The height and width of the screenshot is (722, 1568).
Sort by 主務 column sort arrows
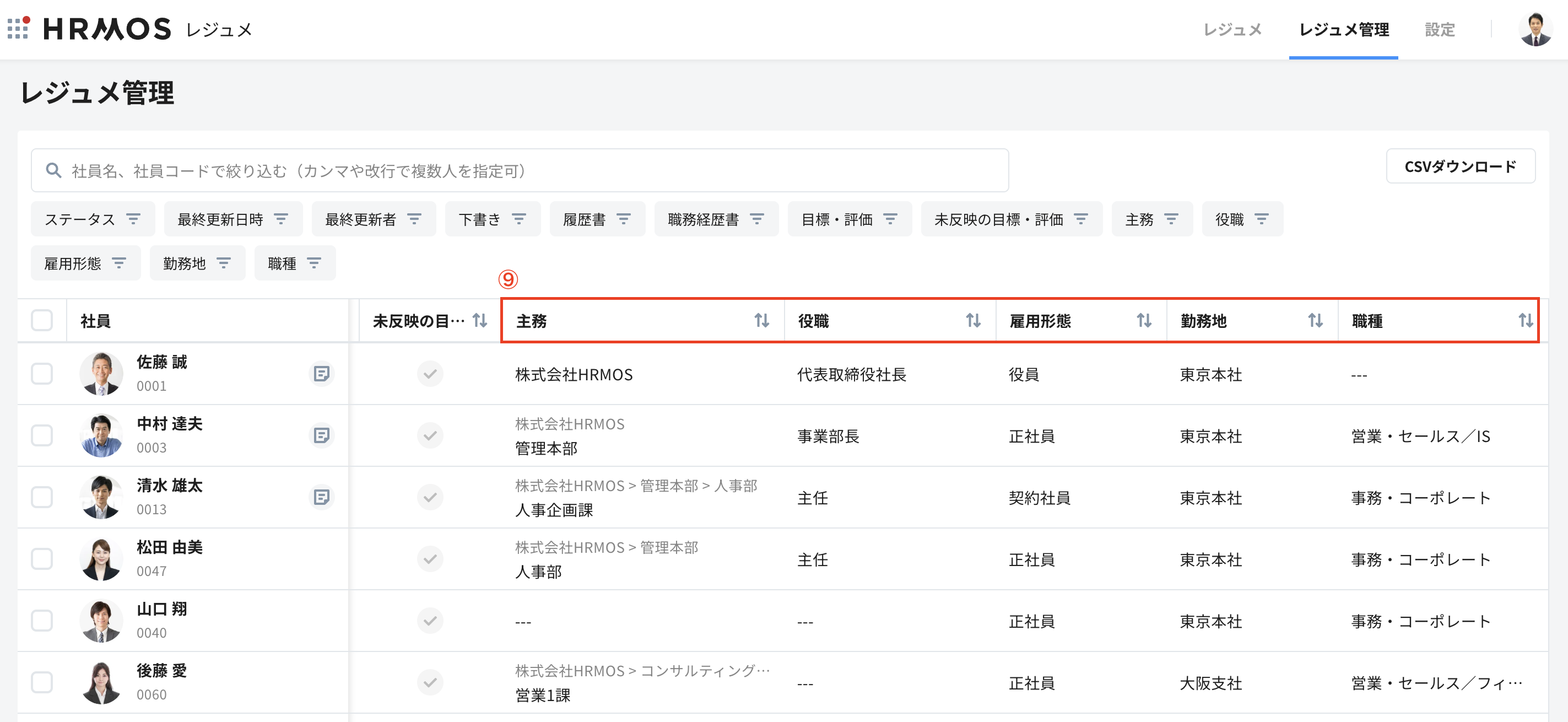tap(761, 320)
